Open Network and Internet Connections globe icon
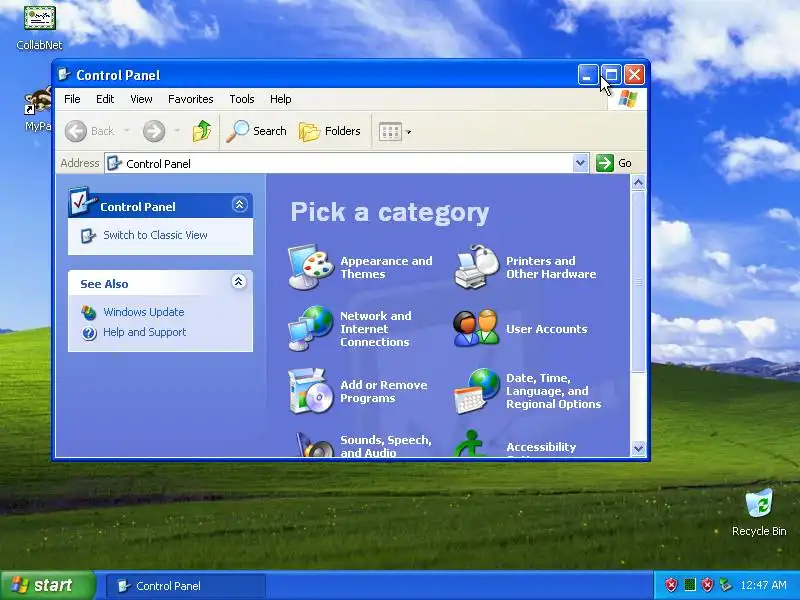Viewport: 800px width, 600px height. pyautogui.click(x=311, y=329)
